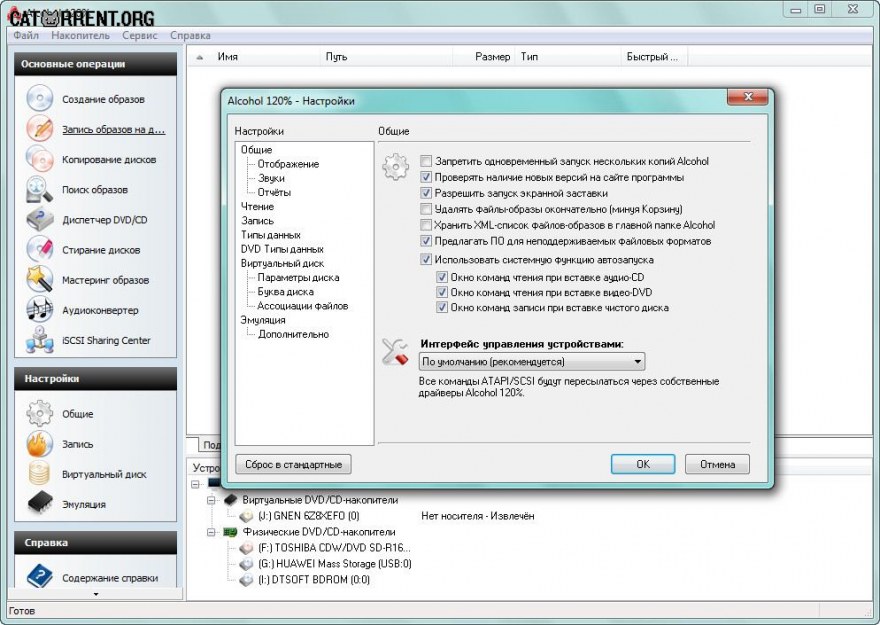Click the Диспетчер DVD/CD drive icon
This screenshot has width=880, height=625.
[x=39, y=219]
